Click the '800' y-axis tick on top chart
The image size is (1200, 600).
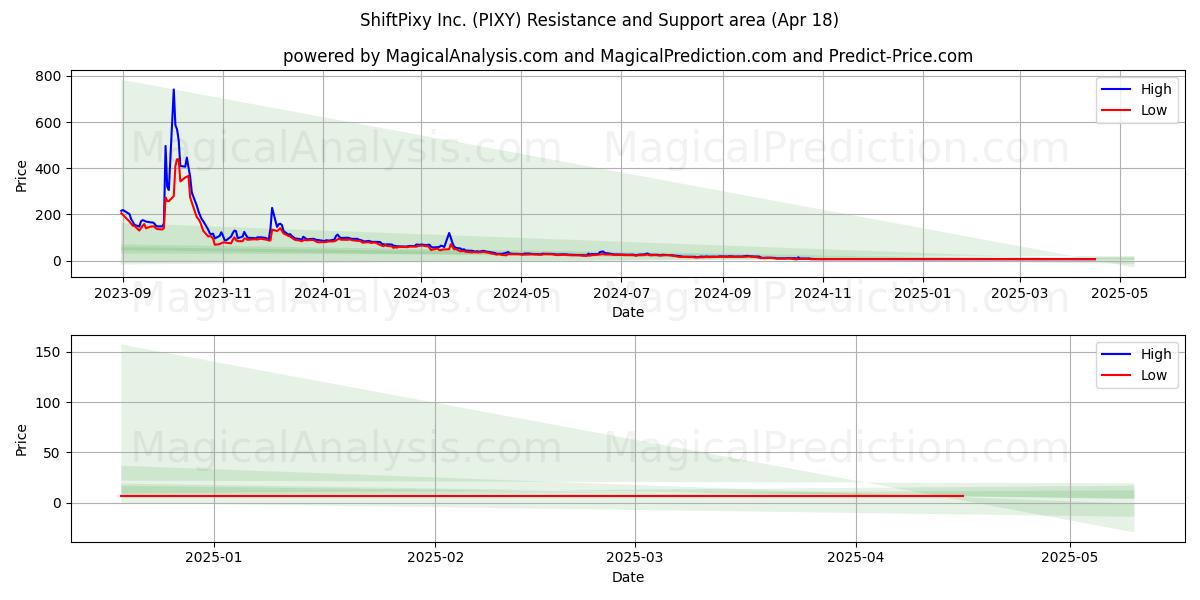point(50,76)
